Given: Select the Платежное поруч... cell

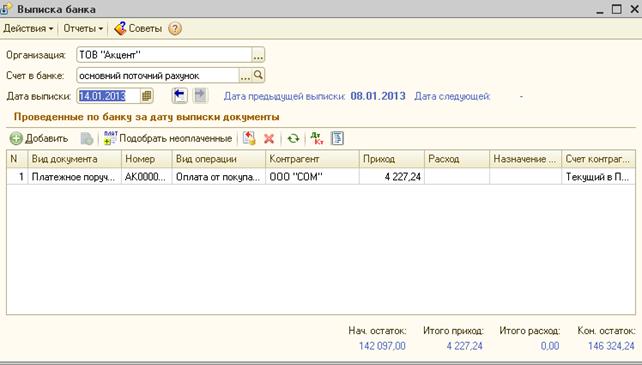Looking at the screenshot, I should click(75, 177).
